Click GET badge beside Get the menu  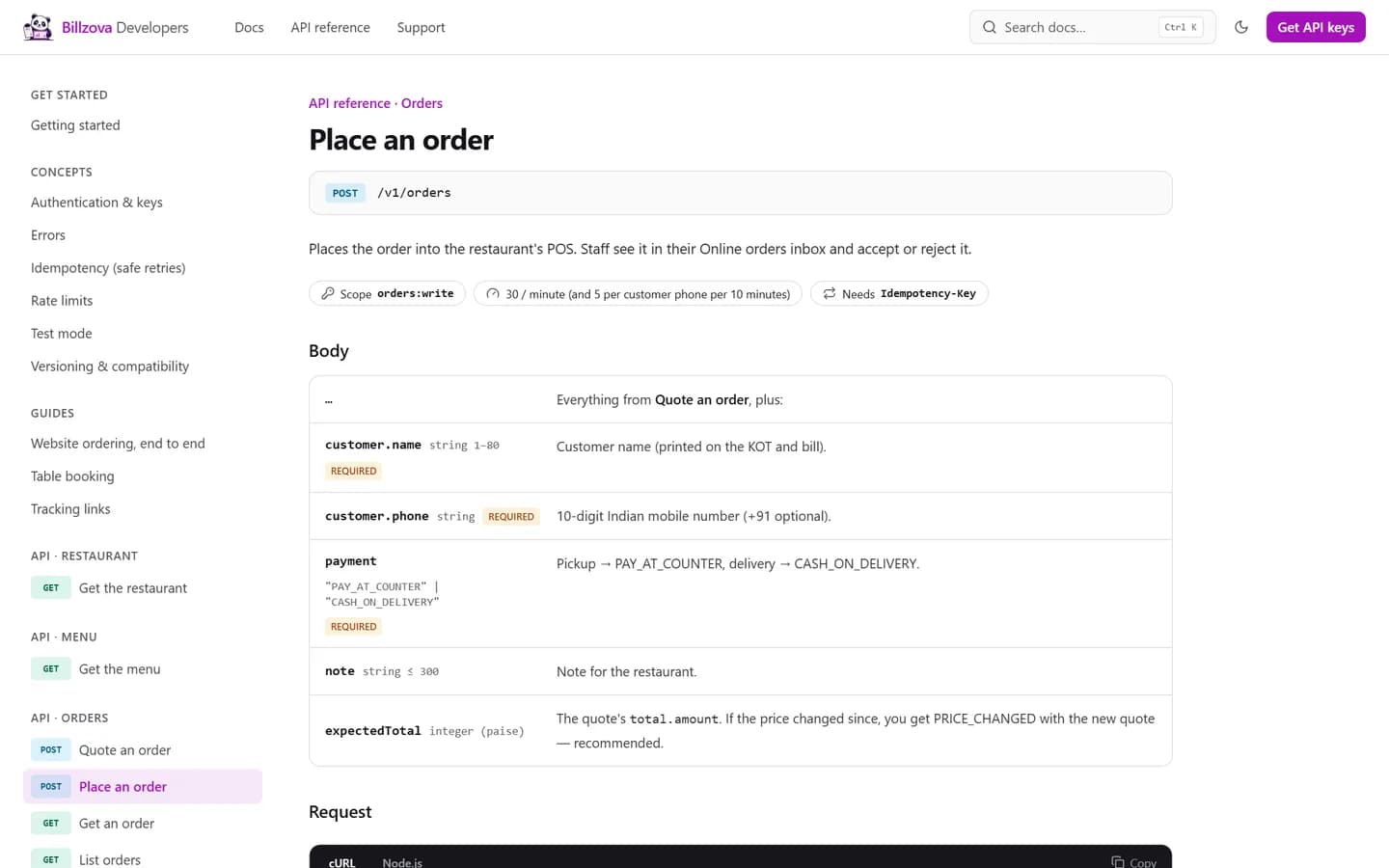click(51, 668)
